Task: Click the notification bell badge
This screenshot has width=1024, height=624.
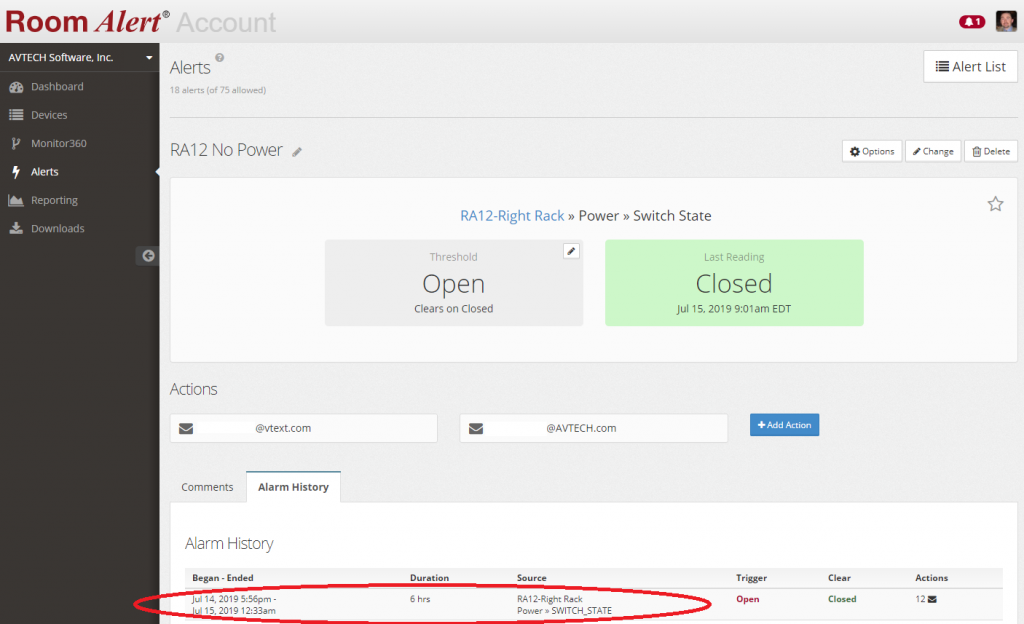Action: [971, 21]
